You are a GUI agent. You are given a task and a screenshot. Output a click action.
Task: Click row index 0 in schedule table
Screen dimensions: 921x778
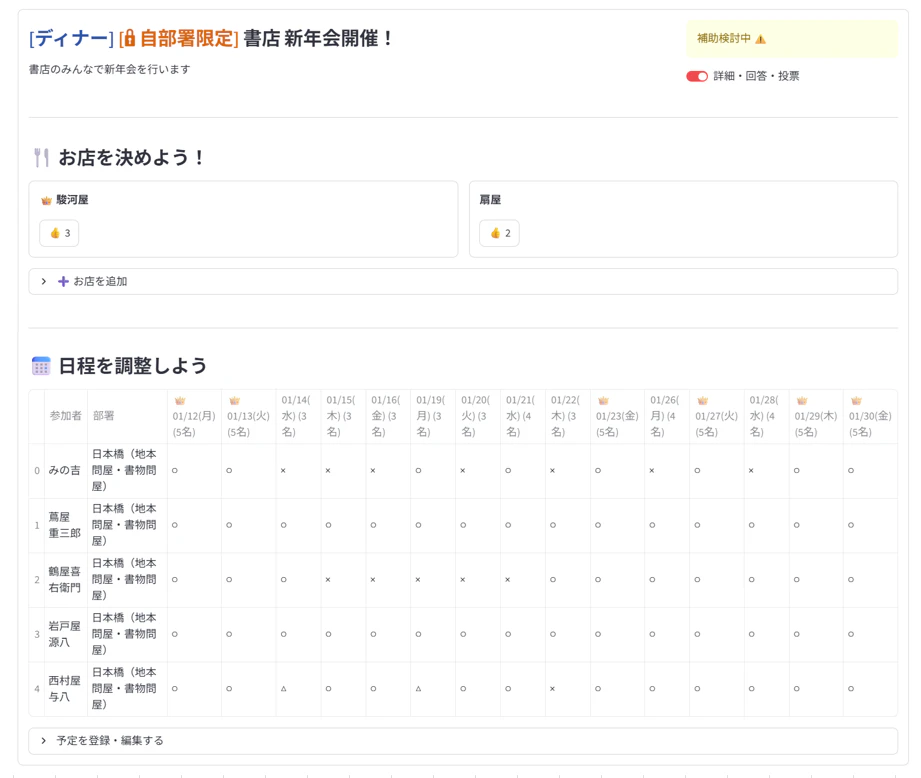click(37, 470)
